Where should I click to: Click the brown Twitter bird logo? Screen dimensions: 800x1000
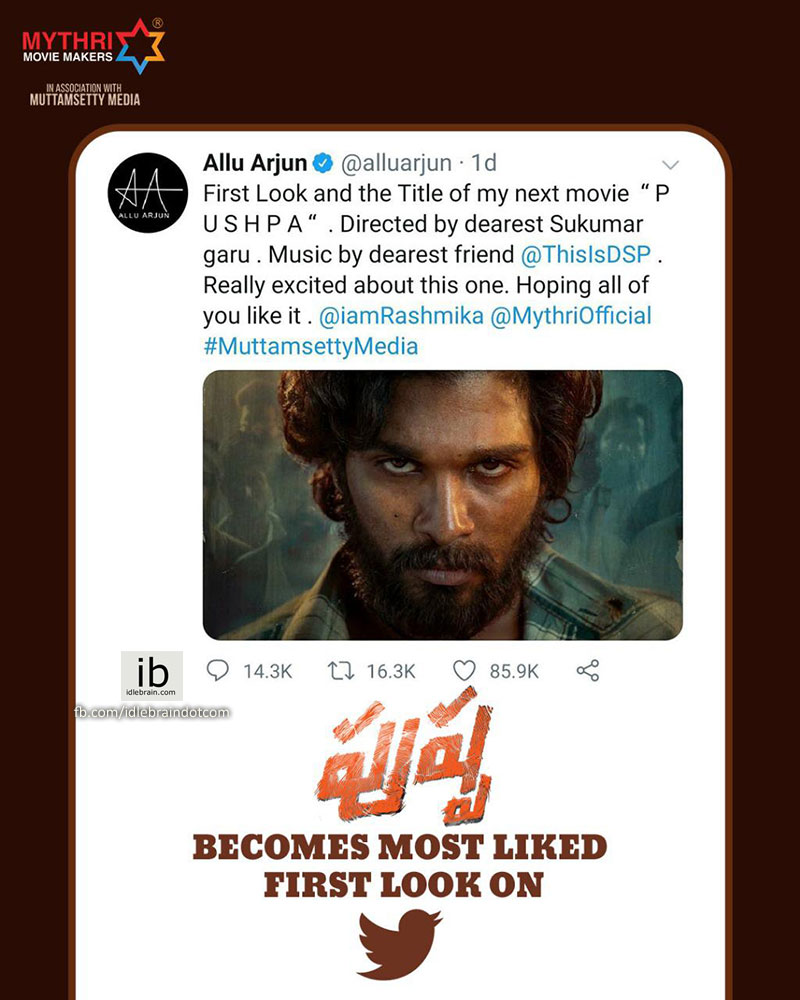pyautogui.click(x=400, y=944)
